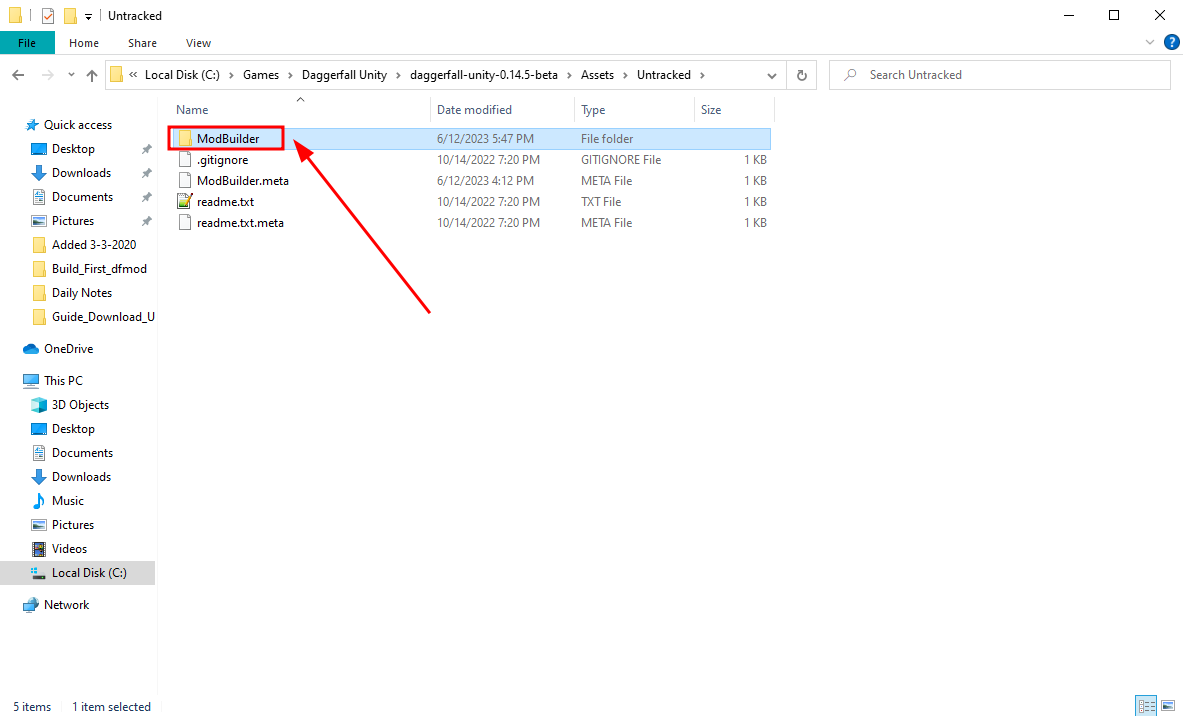
Task: Open pinned Downloads under Quick access
Action: coord(81,173)
